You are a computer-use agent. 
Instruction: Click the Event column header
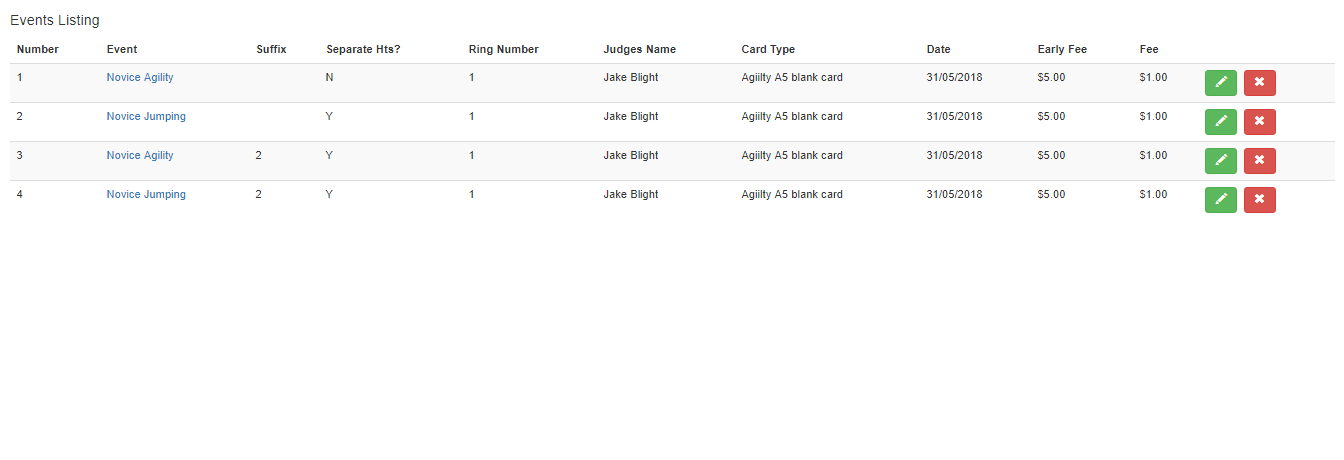[122, 49]
